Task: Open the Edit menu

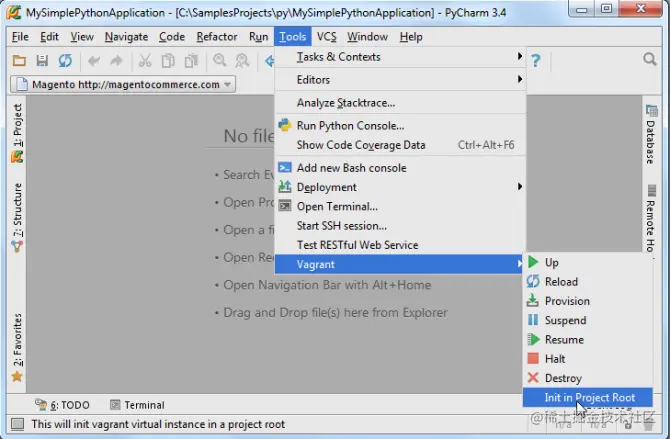Action: pos(49,37)
